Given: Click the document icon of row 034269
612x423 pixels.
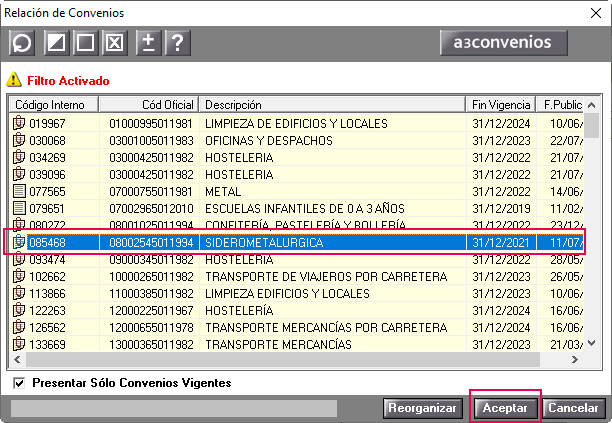Looking at the screenshot, I should point(19,157).
